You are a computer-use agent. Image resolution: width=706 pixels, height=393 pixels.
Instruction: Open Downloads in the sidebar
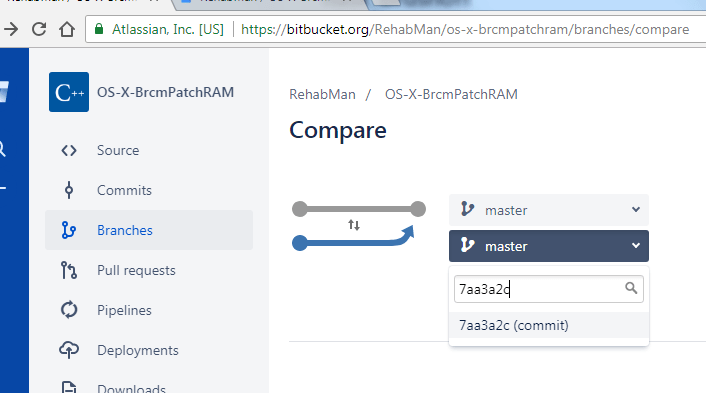coord(131,388)
